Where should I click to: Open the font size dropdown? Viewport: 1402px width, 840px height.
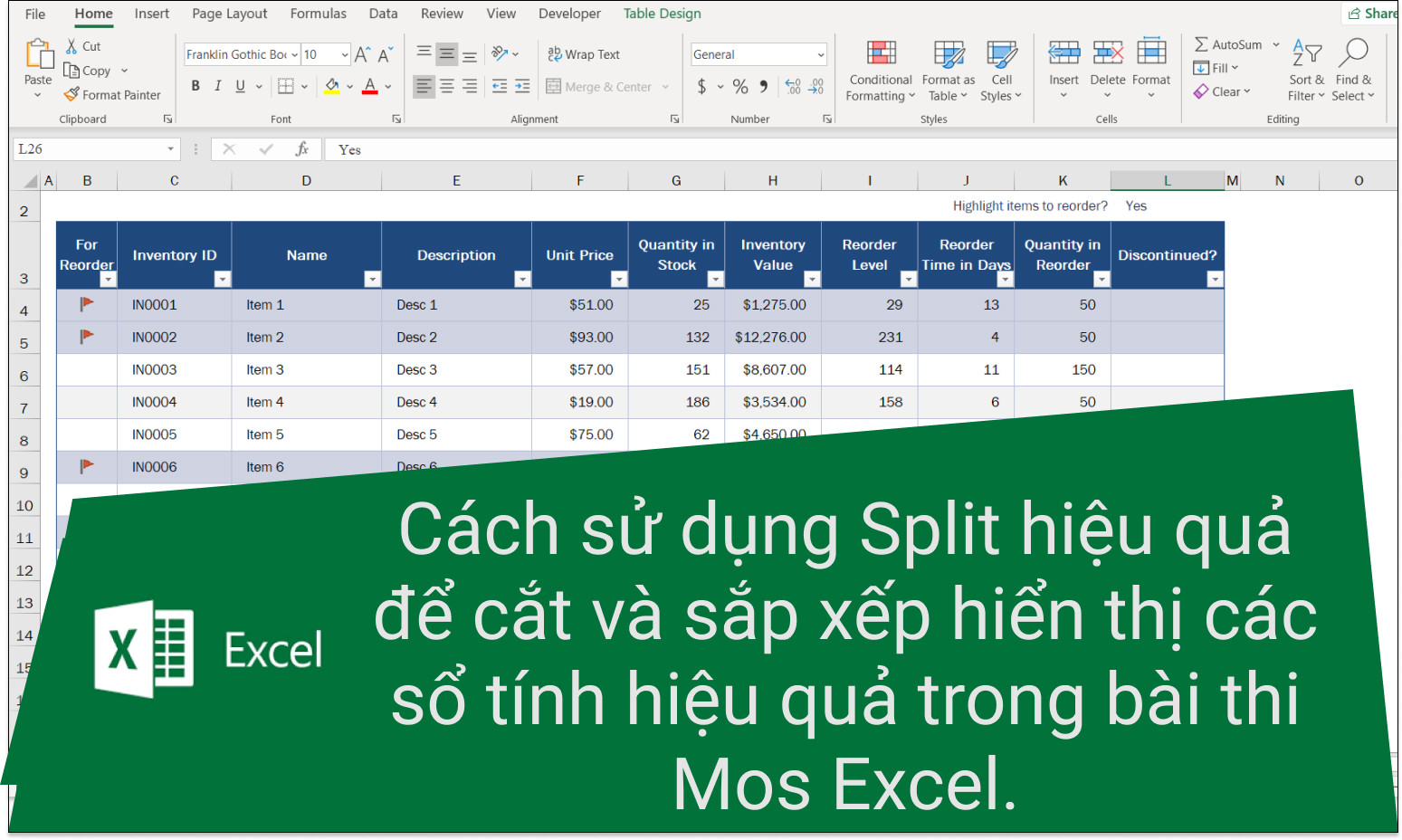[x=344, y=54]
